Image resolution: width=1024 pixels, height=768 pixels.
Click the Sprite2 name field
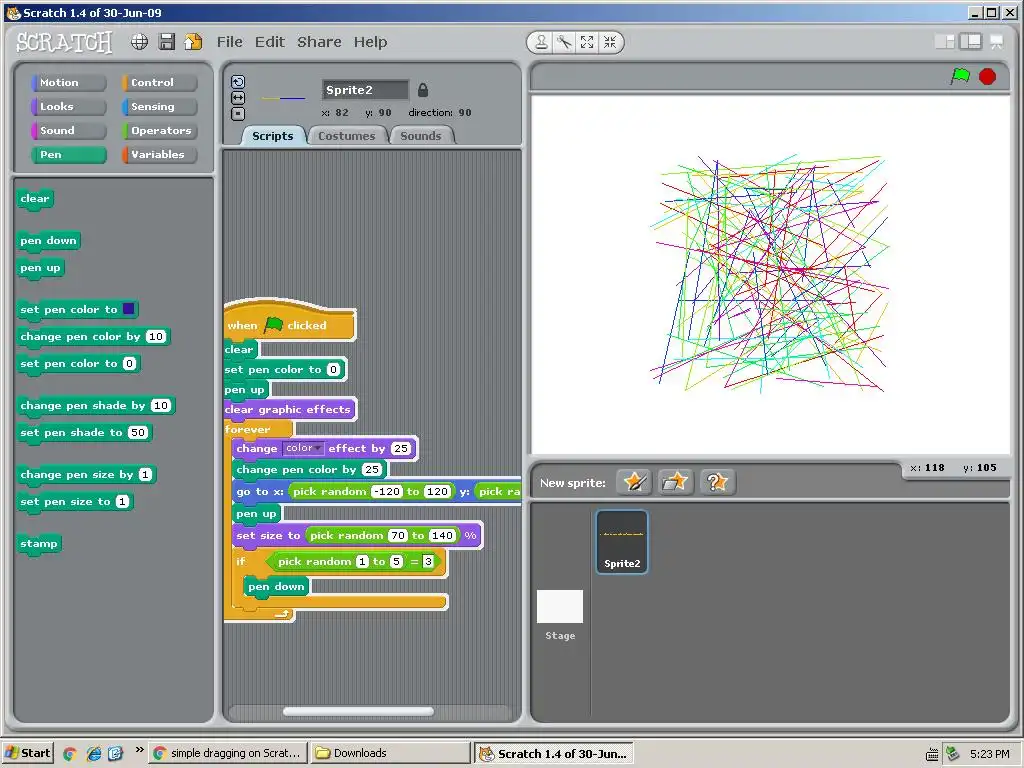[365, 90]
